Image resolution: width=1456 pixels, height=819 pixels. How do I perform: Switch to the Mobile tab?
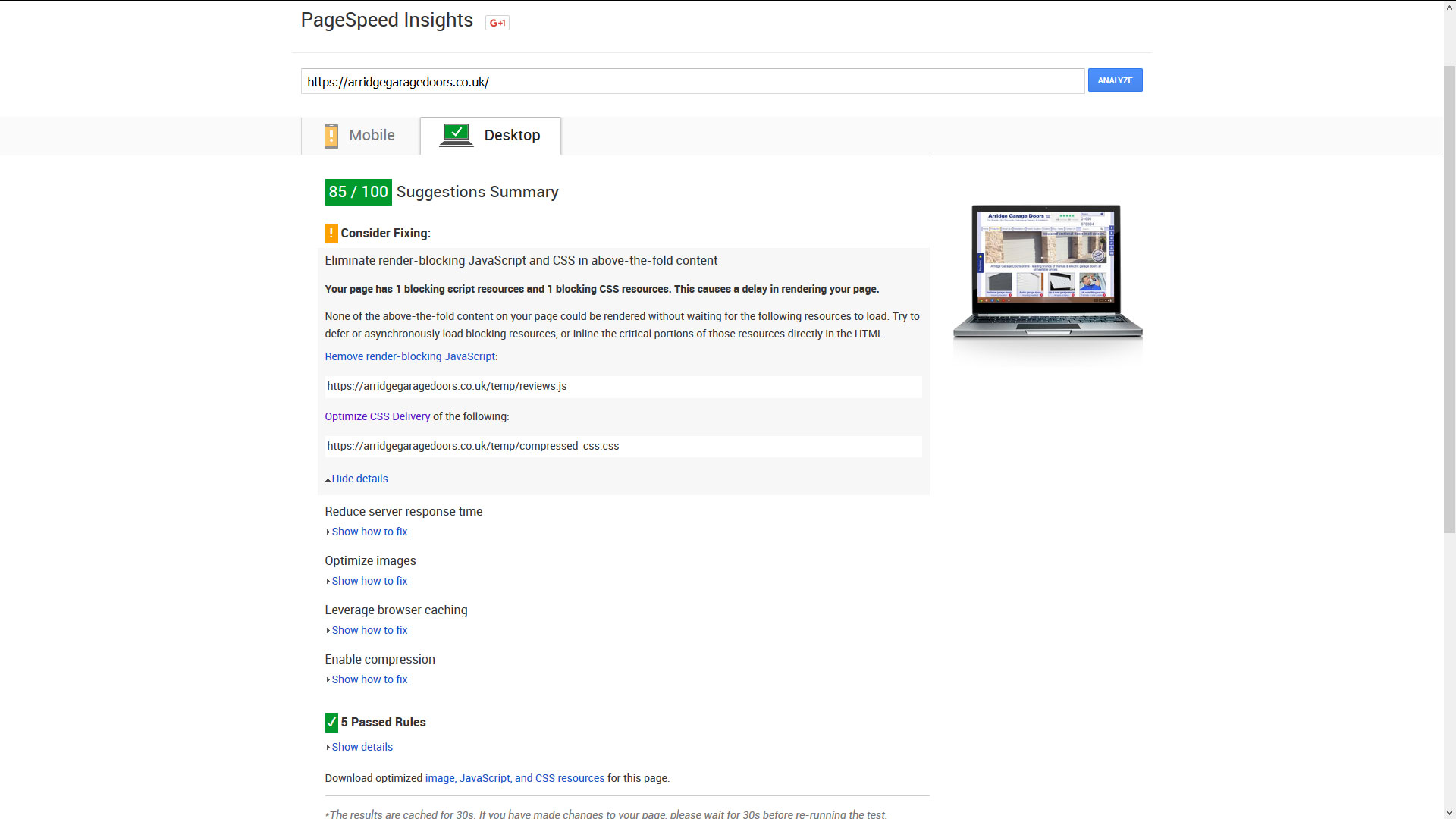click(x=360, y=136)
